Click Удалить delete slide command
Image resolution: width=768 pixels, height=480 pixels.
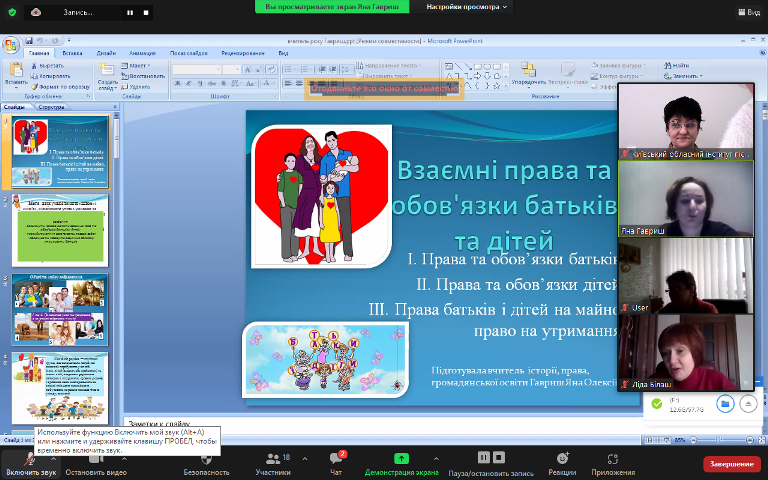pyautogui.click(x=136, y=87)
